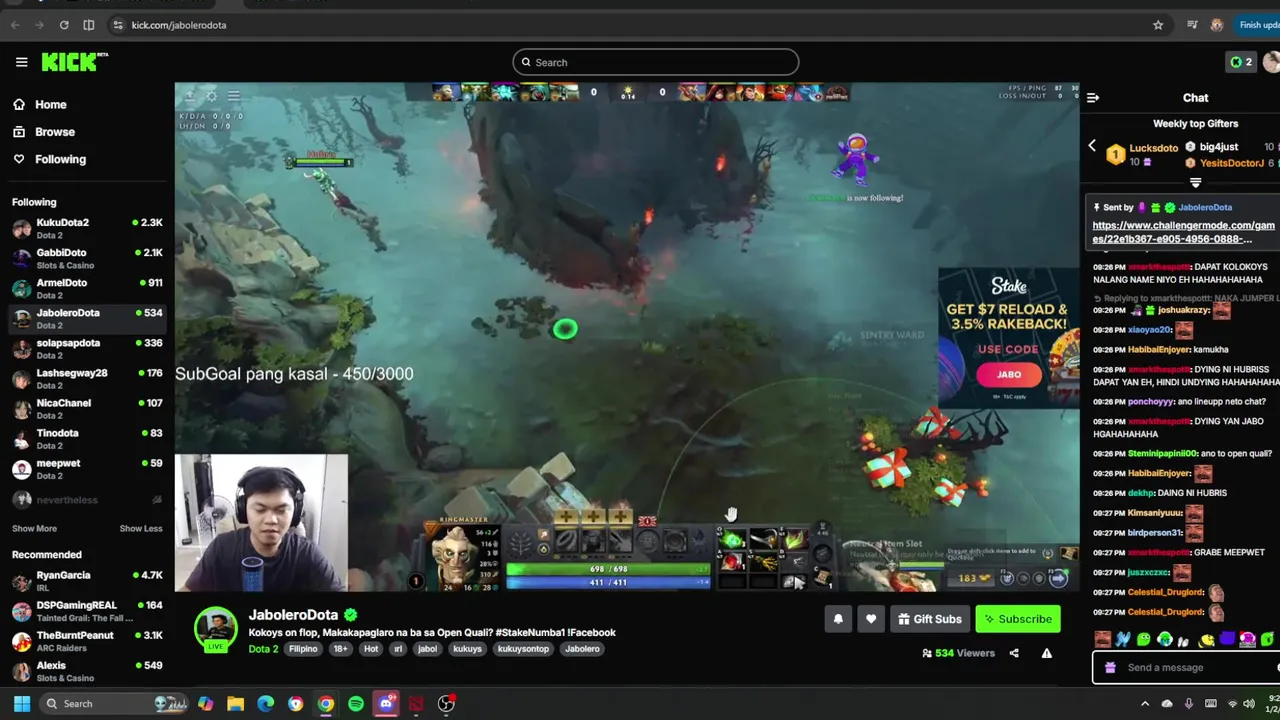Open Windows taskbar search box

click(x=112, y=704)
